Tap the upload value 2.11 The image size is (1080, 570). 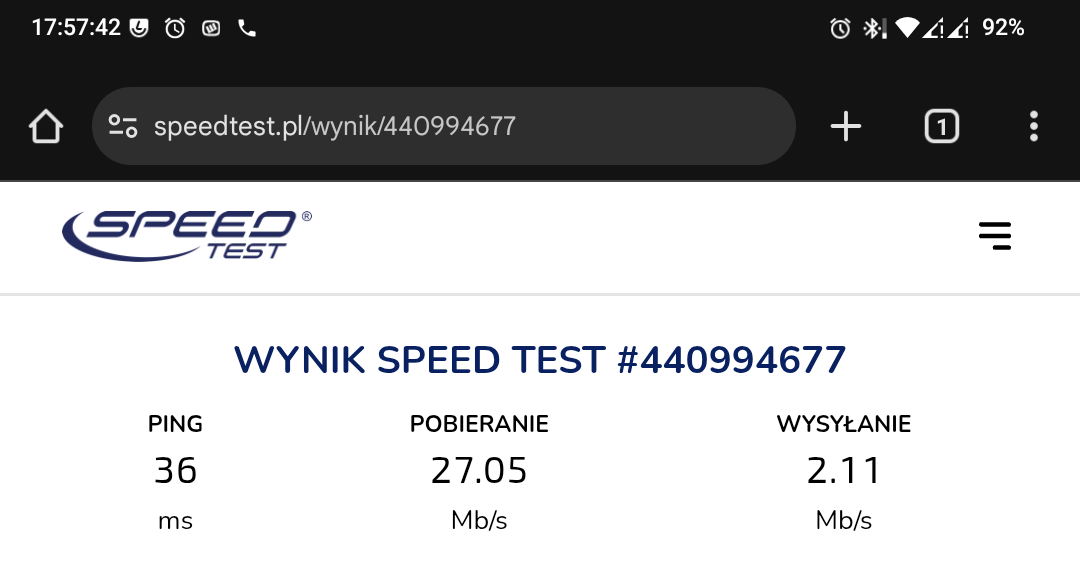click(844, 470)
